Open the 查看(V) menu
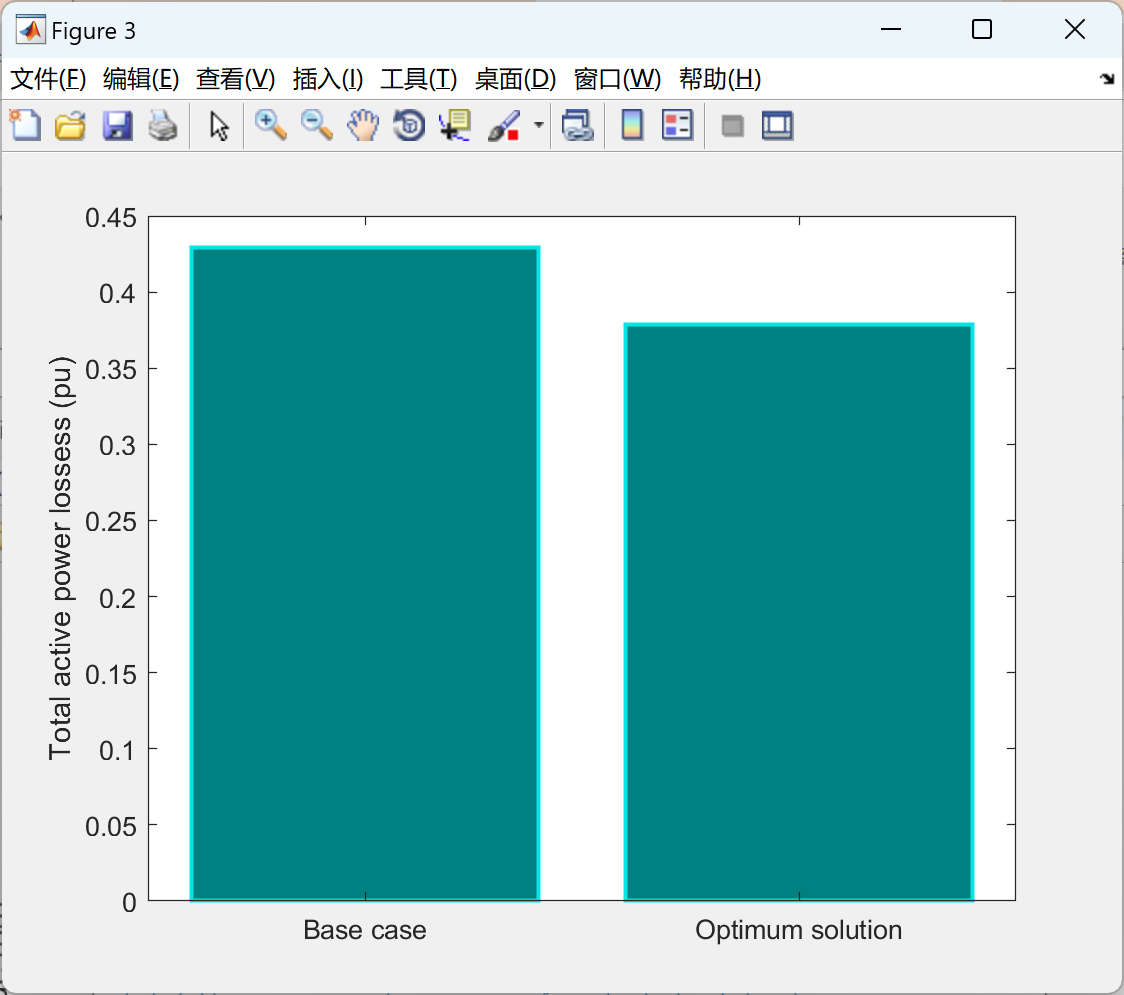The width and height of the screenshot is (1124, 995). (236, 79)
